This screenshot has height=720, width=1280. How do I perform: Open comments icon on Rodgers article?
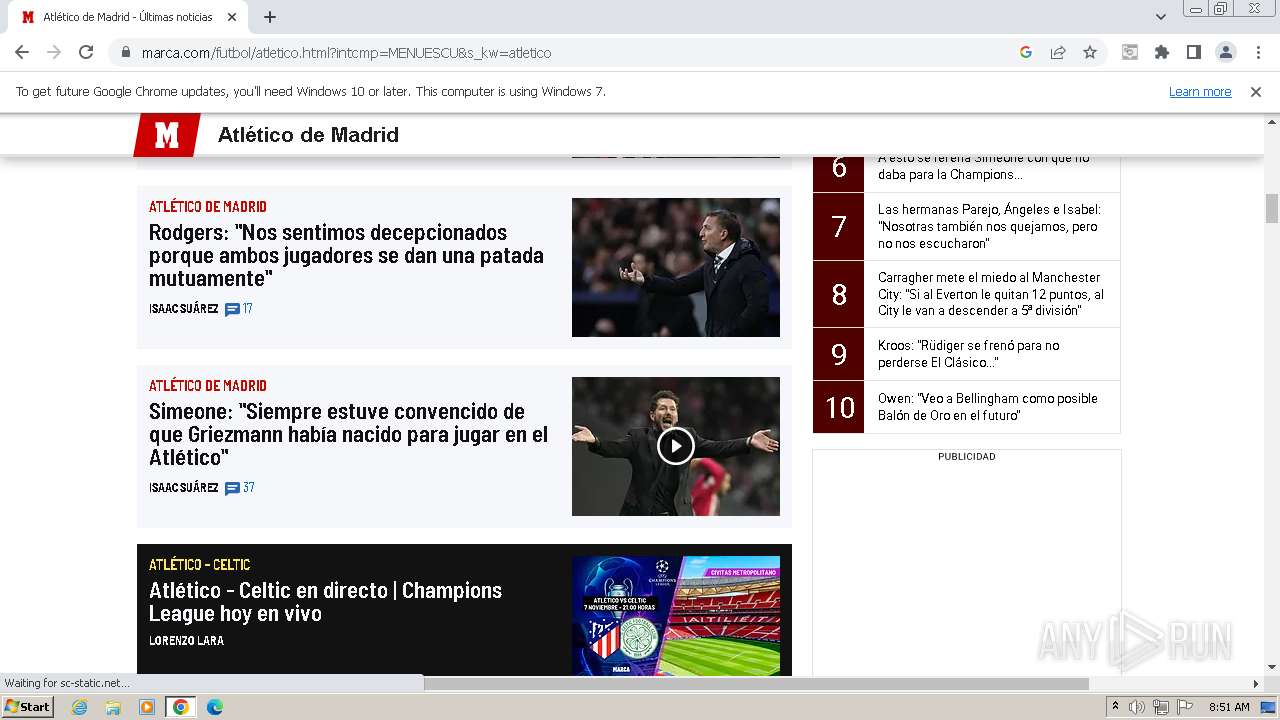232,309
